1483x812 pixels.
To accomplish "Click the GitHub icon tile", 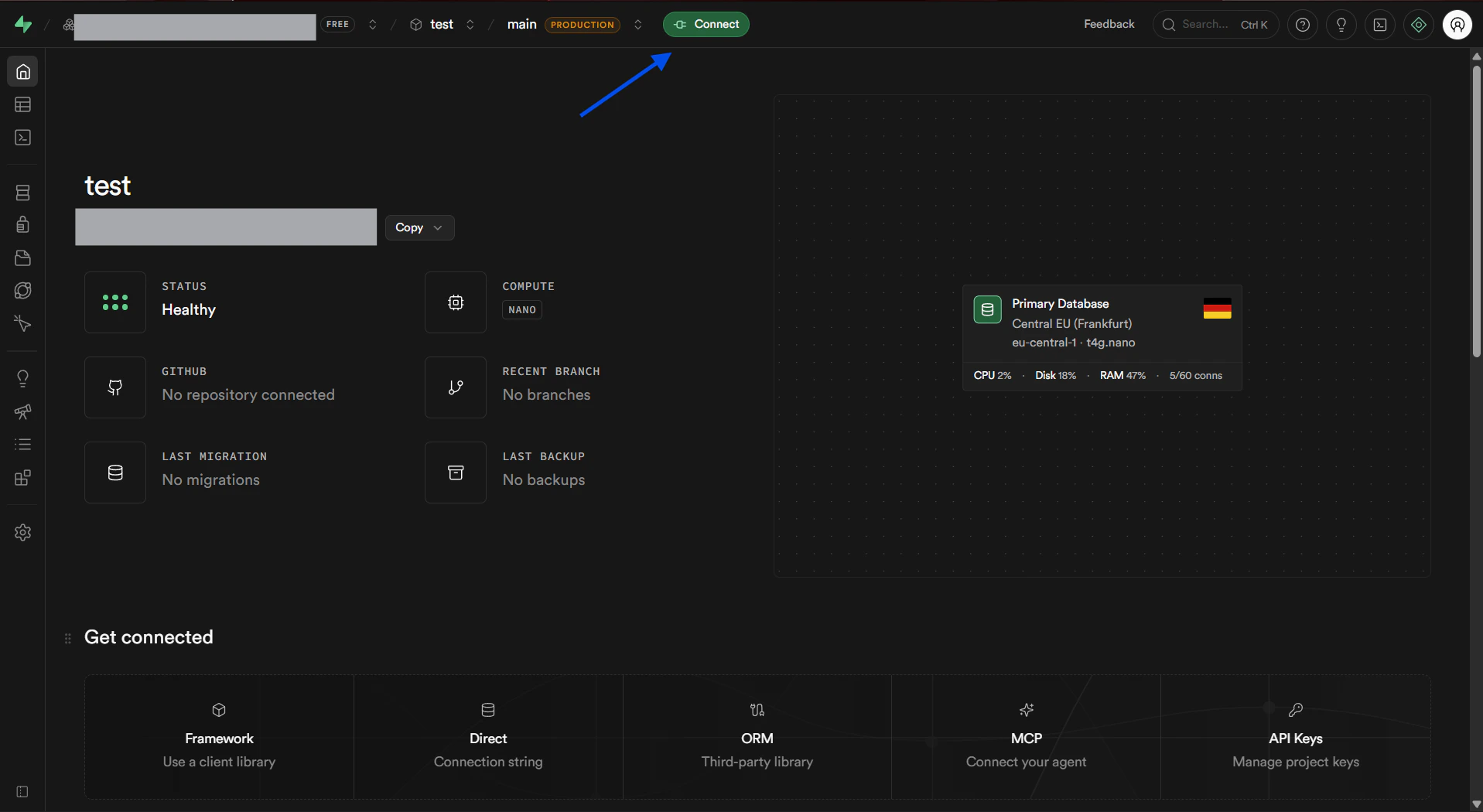I will pos(115,387).
